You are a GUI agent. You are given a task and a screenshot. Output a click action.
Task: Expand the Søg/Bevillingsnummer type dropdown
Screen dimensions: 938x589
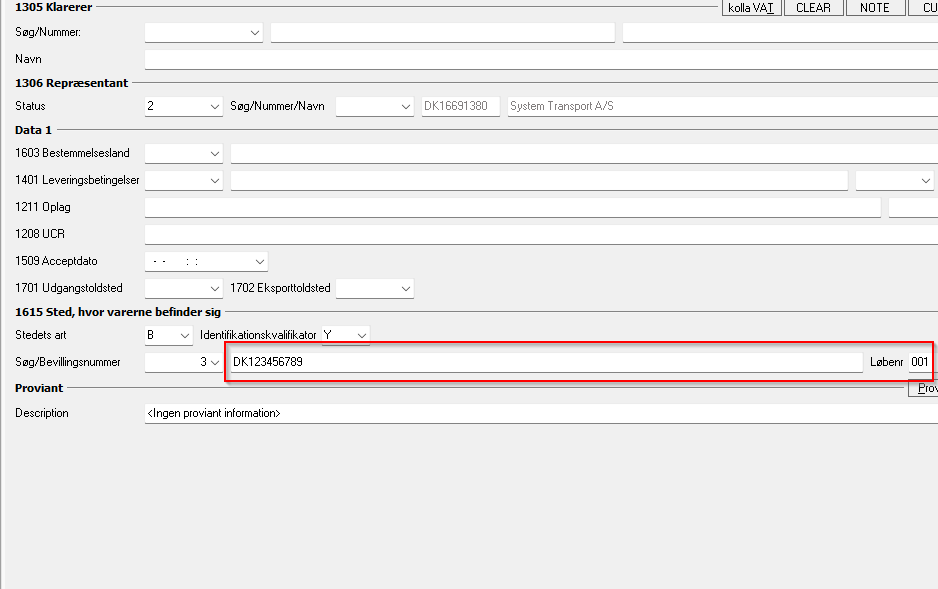pyautogui.click(x=214, y=362)
